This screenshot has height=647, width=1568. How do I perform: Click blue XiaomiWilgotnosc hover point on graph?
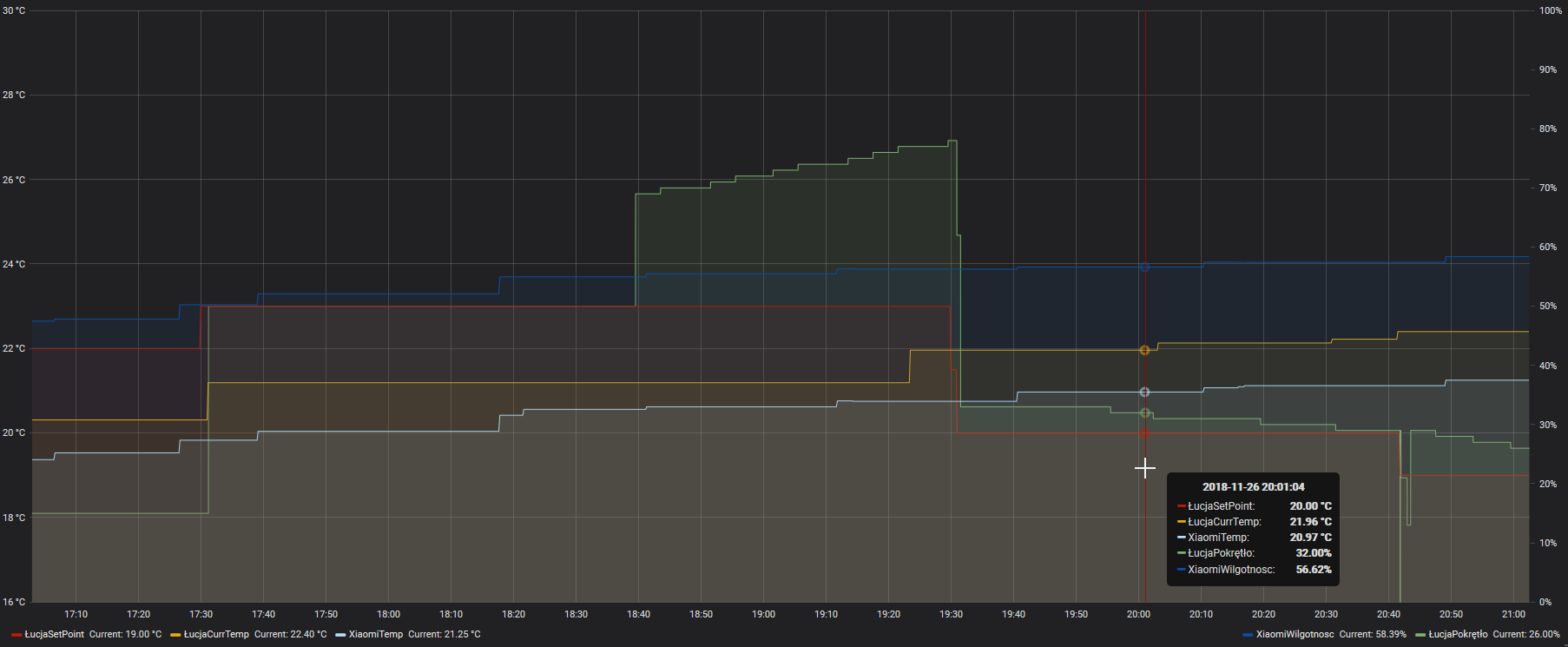(x=1144, y=267)
